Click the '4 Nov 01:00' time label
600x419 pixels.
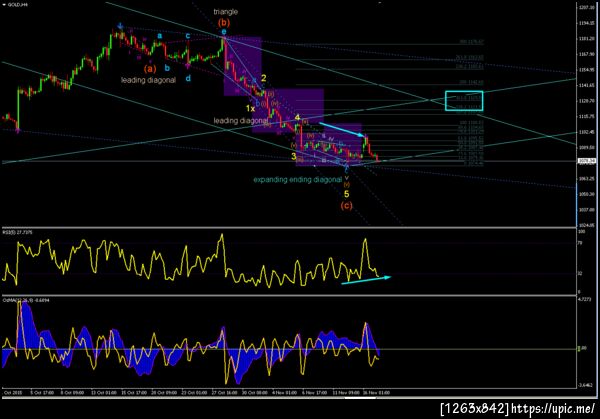[285, 393]
